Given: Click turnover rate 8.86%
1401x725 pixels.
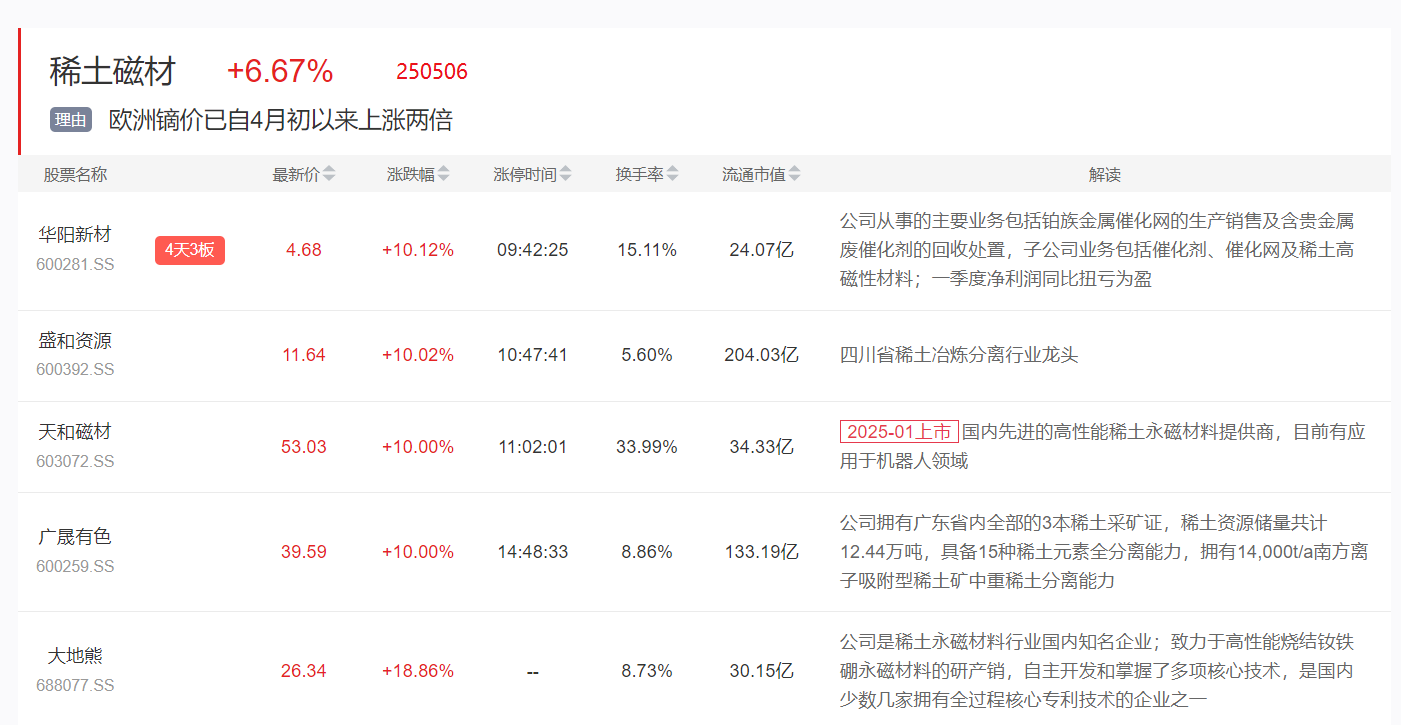Looking at the screenshot, I should tap(647, 552).
